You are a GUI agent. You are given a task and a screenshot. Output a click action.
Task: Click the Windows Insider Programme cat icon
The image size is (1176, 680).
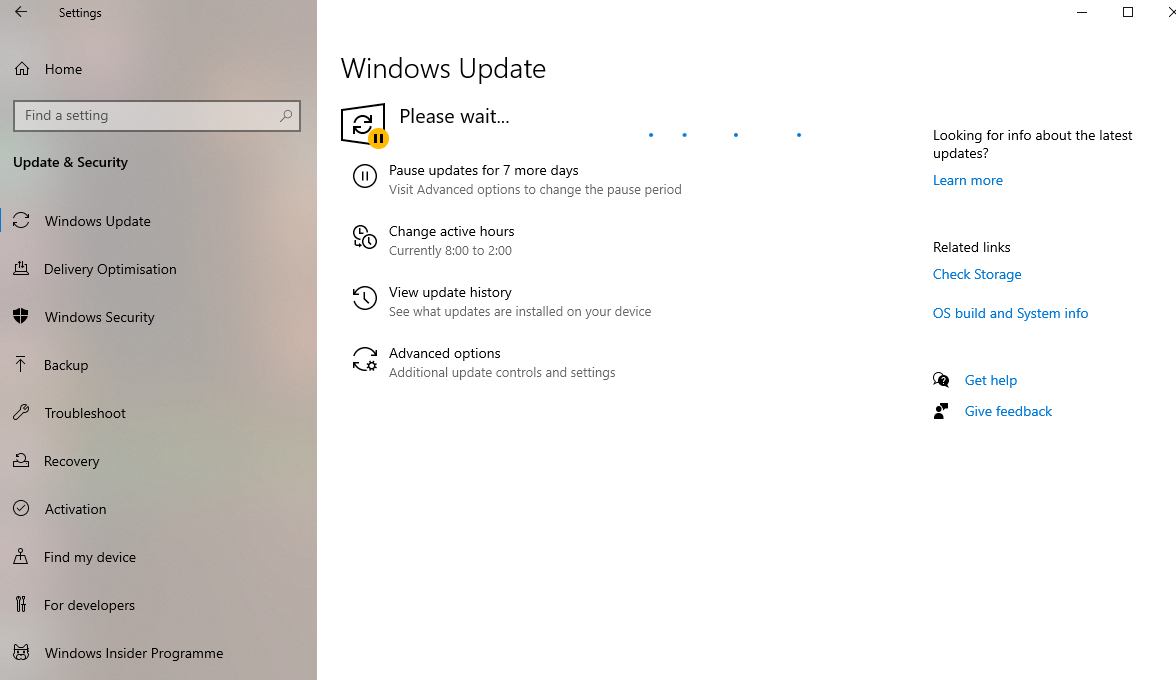tap(21, 652)
